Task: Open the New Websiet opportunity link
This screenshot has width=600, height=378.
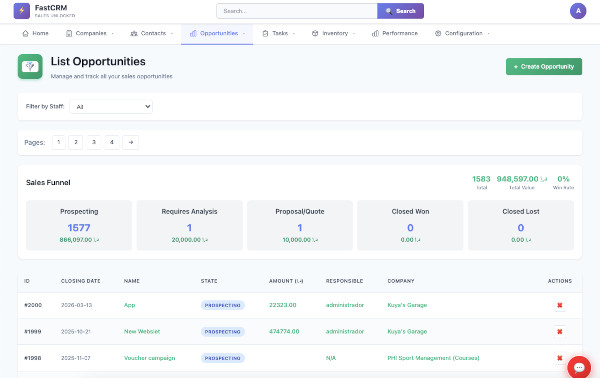Action: pos(142,332)
